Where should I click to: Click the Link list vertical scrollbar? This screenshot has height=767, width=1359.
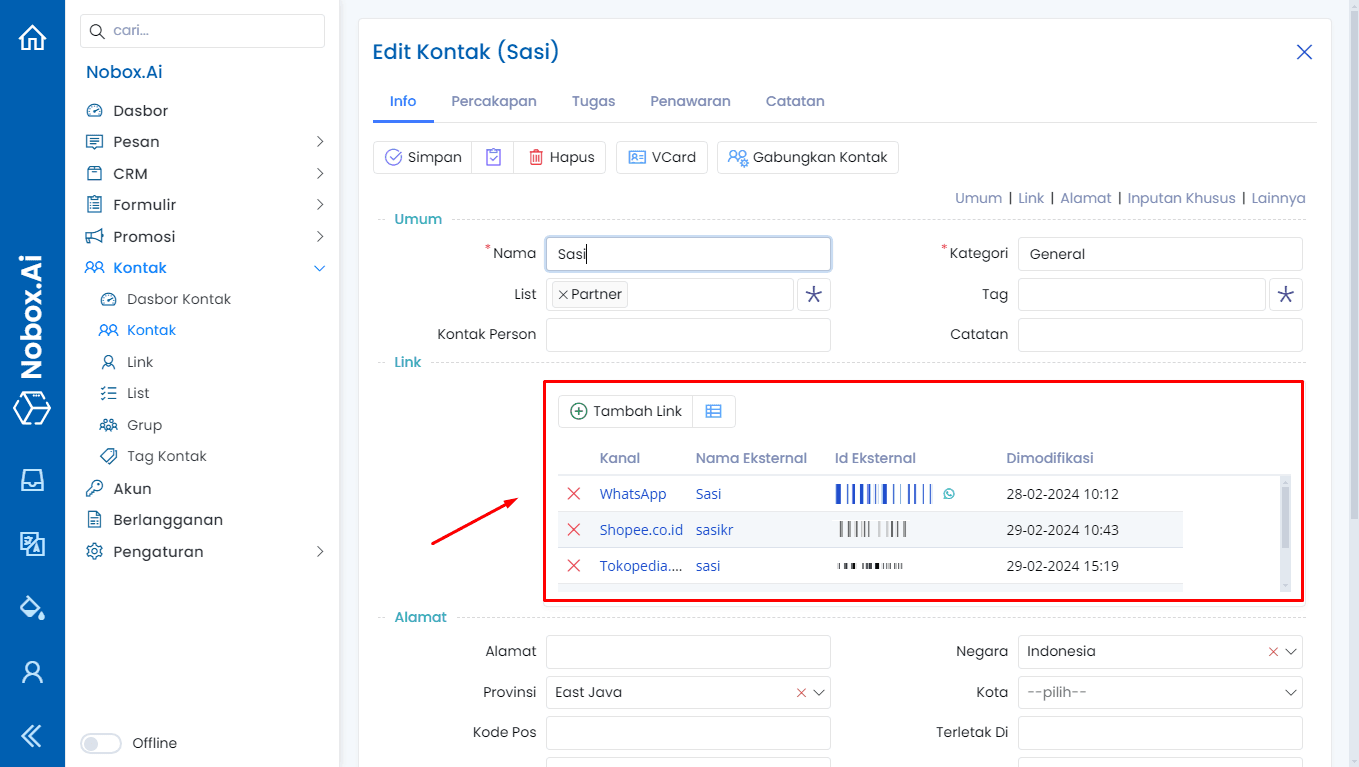click(1285, 517)
